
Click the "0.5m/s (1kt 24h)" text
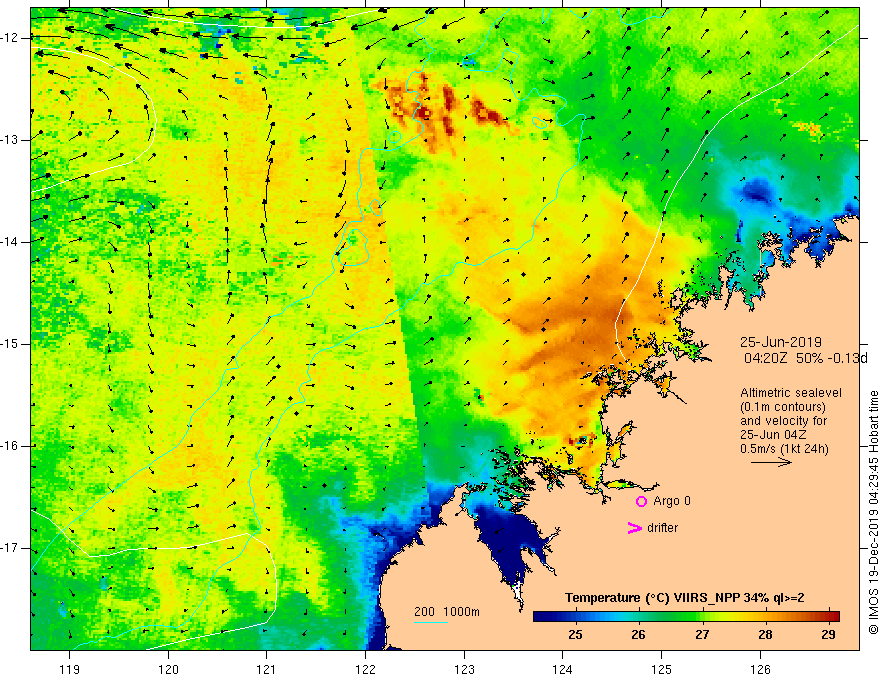(x=784, y=449)
